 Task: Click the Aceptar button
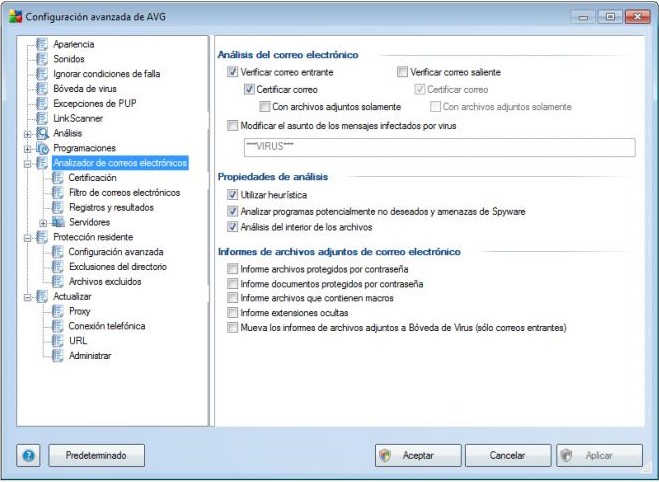coord(418,456)
